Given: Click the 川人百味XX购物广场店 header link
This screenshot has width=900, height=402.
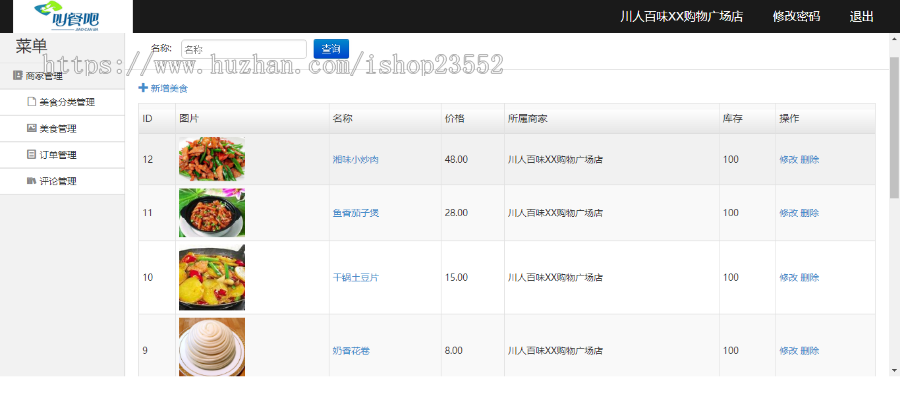Looking at the screenshot, I should pyautogui.click(x=681, y=17).
